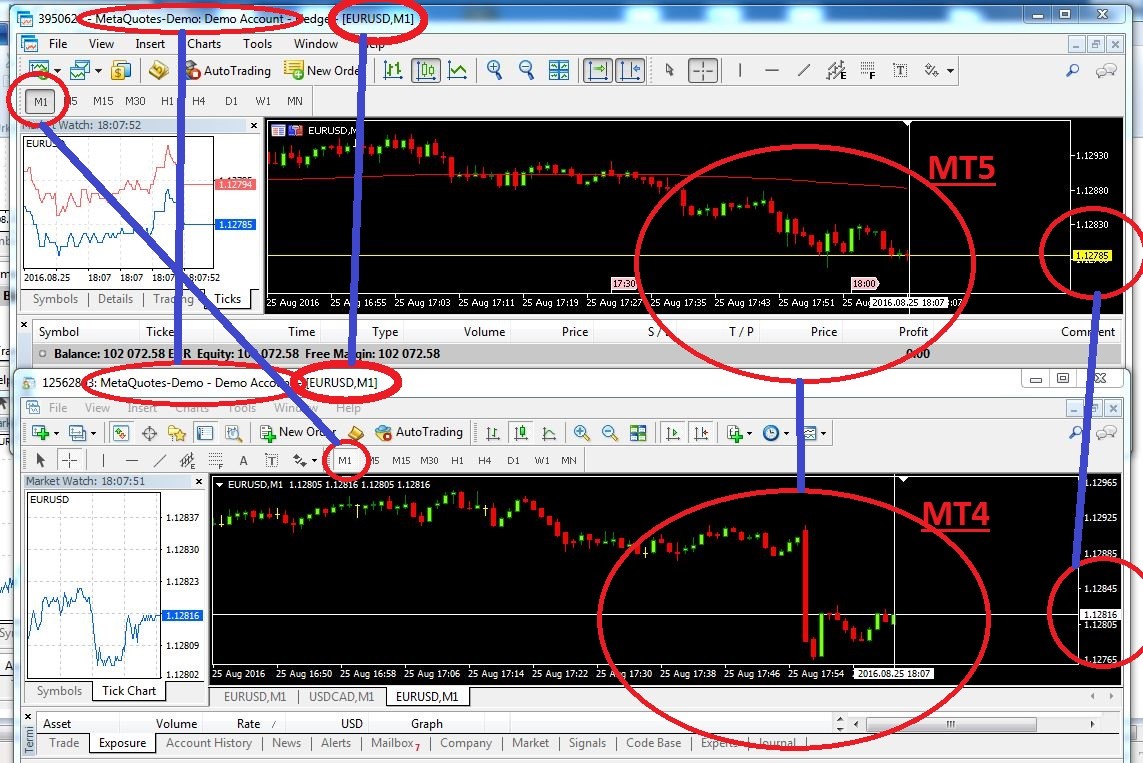Toggle AutoTrading in MT5 toolbar

coord(227,70)
